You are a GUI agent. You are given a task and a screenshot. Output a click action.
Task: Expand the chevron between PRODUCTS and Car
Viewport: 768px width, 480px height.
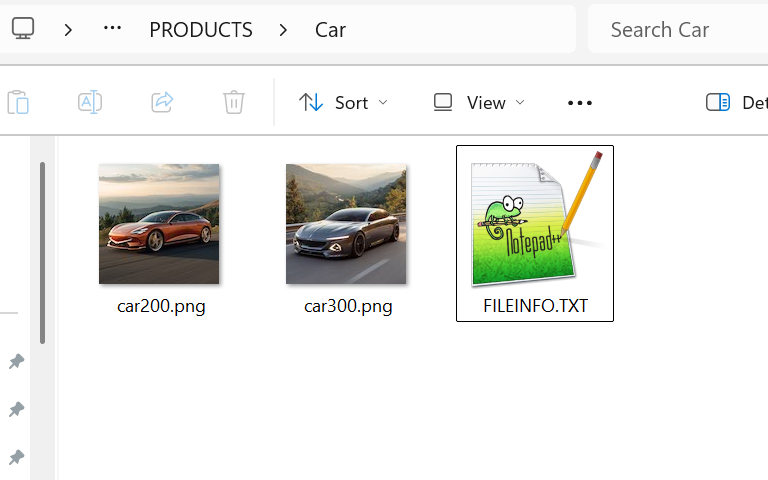284,30
